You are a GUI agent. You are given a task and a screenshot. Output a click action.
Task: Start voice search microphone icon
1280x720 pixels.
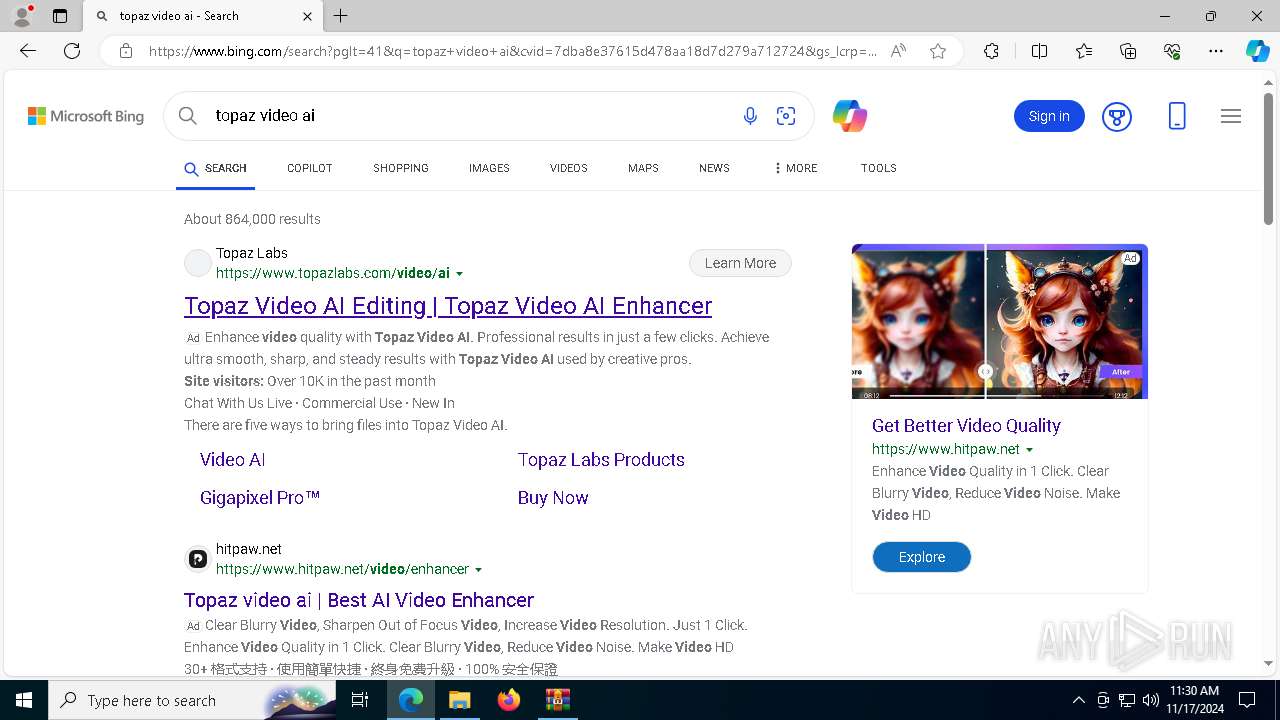[x=750, y=116]
